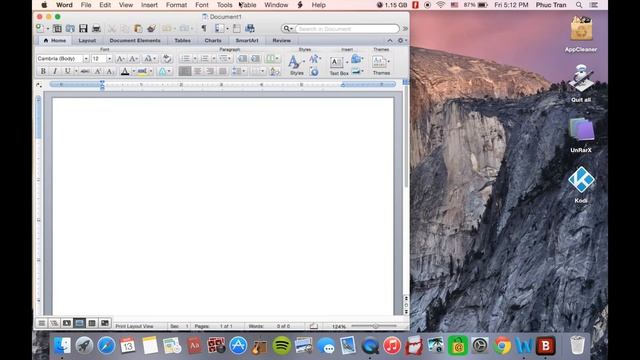
Task: Click the Align Text Right icon
Action: (210, 71)
